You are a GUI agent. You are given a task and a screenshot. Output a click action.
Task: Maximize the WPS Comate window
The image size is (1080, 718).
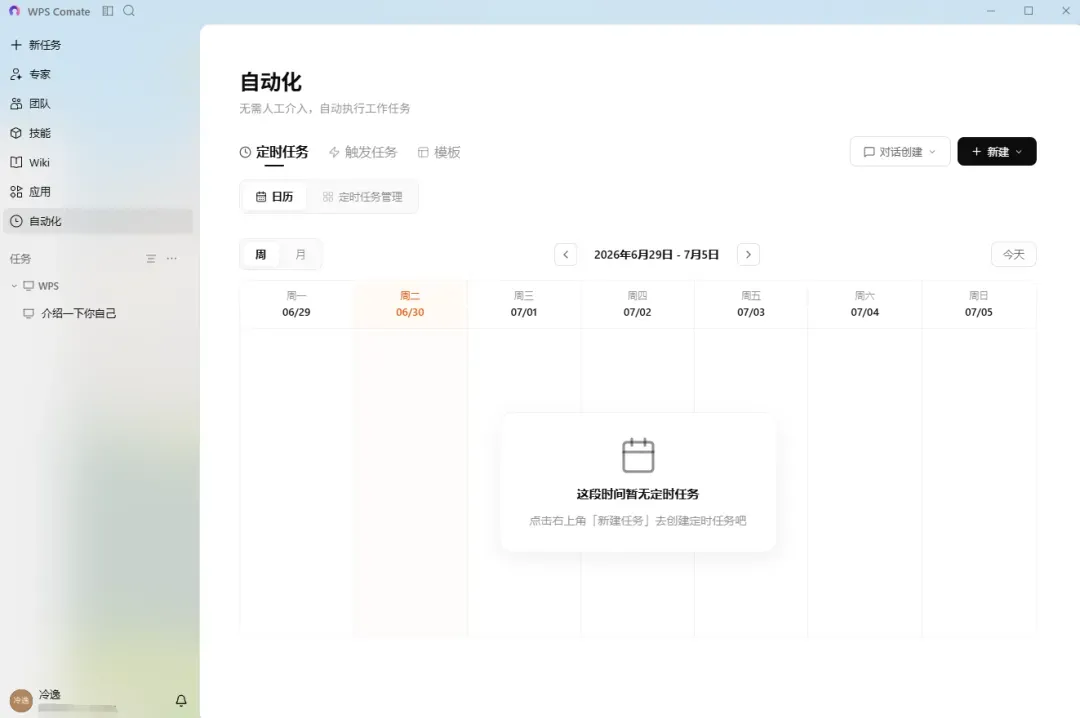click(1028, 11)
